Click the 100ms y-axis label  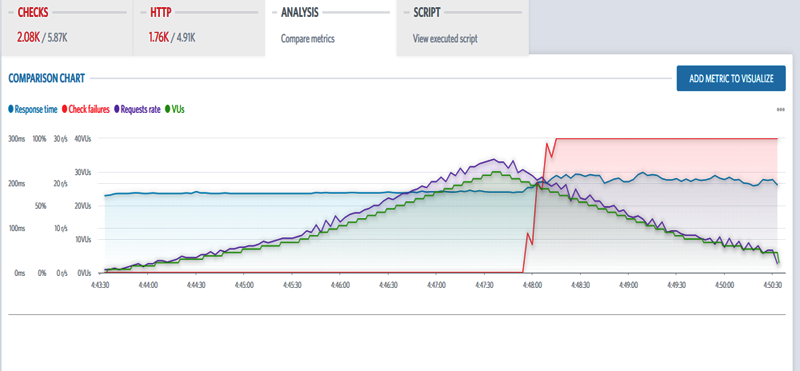[17, 229]
